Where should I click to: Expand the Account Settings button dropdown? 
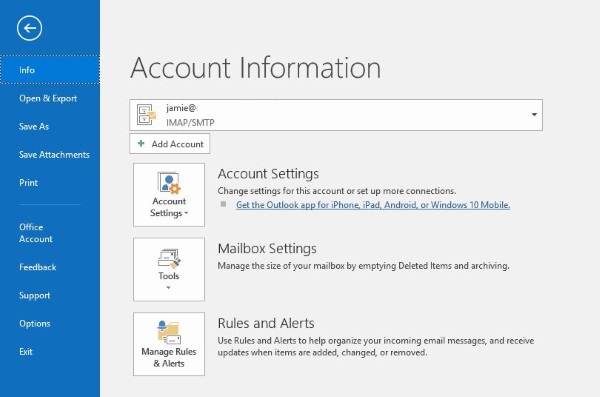point(186,213)
